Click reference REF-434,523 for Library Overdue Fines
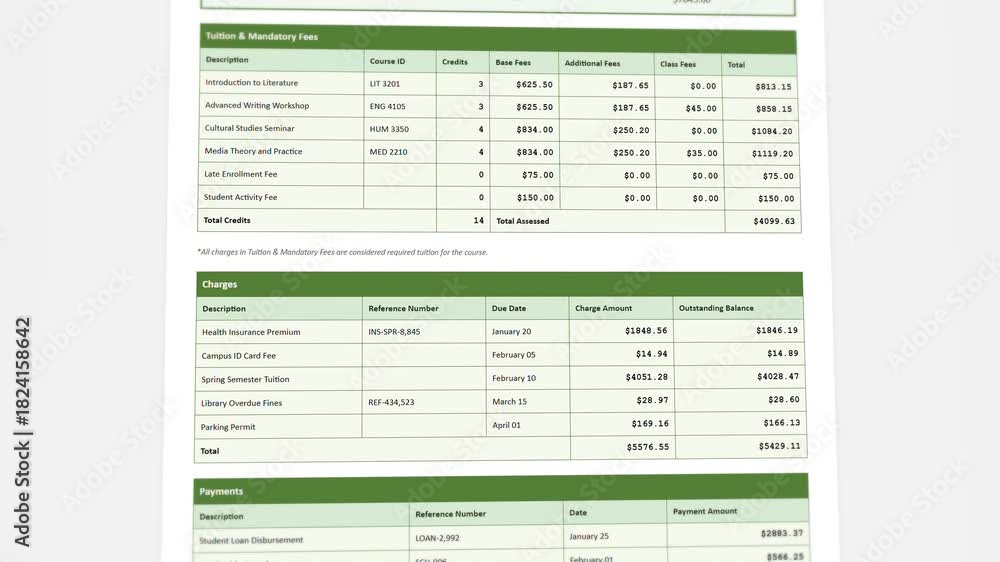Image resolution: width=1000 pixels, height=562 pixels. 391,403
